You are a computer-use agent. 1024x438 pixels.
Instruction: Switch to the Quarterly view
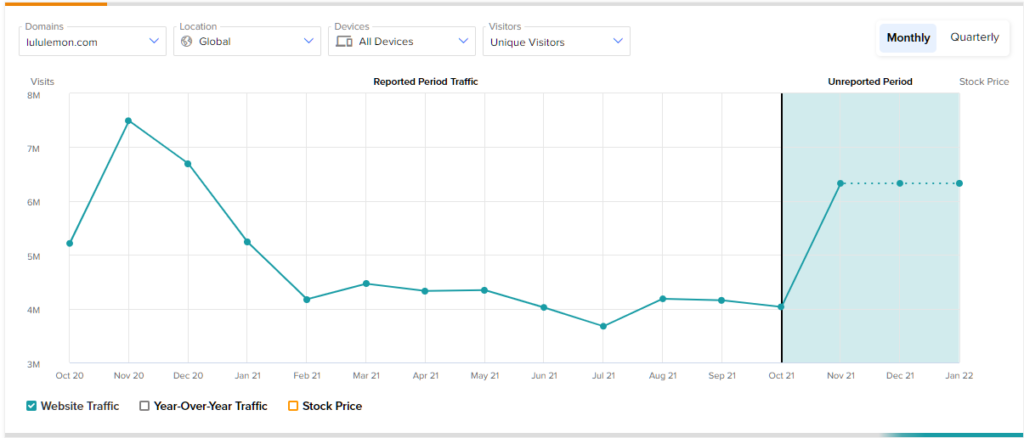pyautogui.click(x=973, y=38)
